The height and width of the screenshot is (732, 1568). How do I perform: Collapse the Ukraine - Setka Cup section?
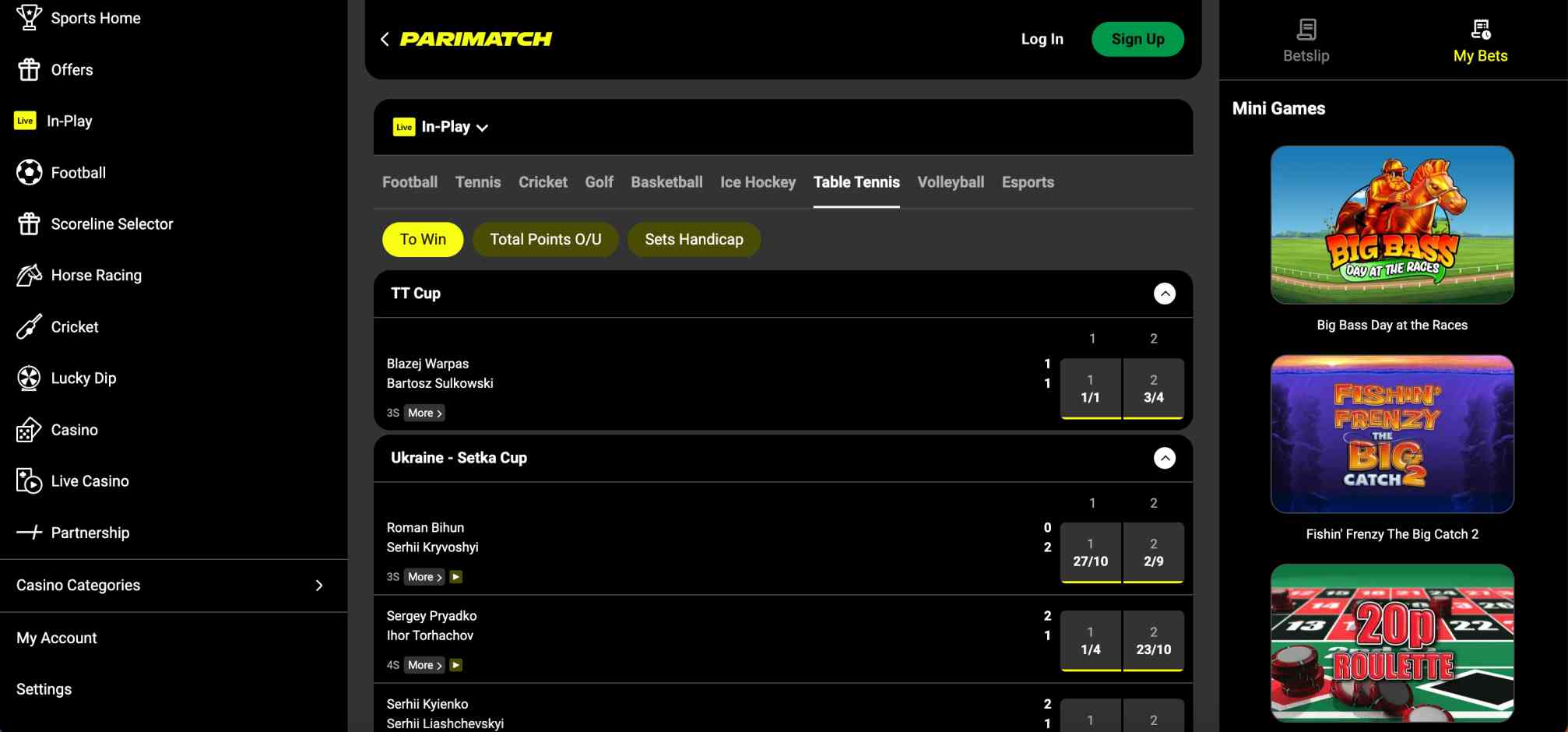1165,458
